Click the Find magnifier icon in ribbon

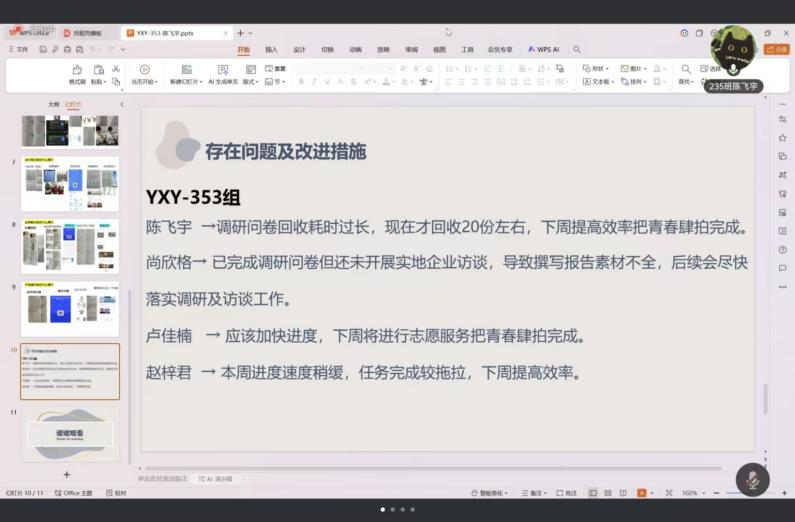pos(686,69)
